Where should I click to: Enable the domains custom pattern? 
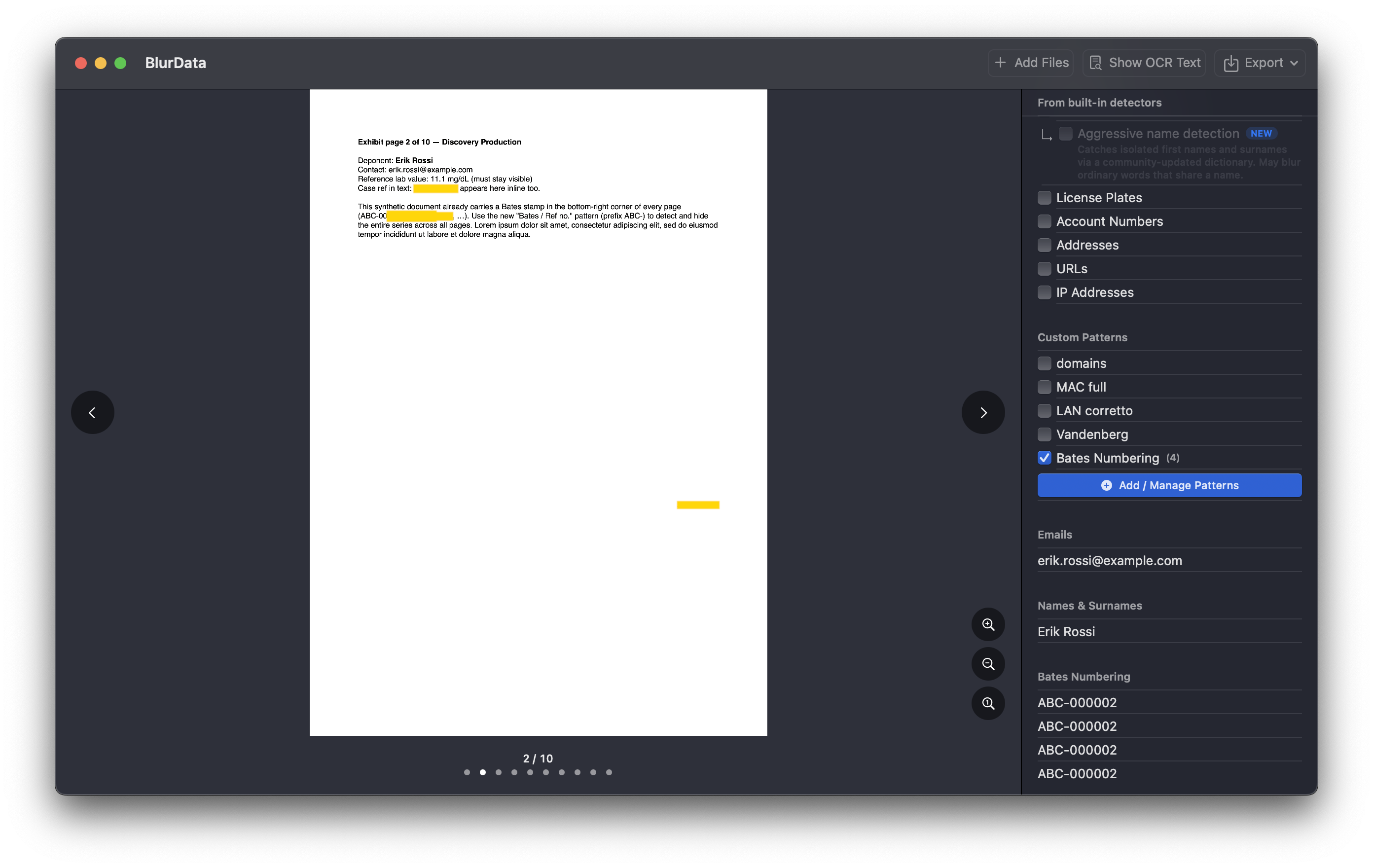(1044, 363)
